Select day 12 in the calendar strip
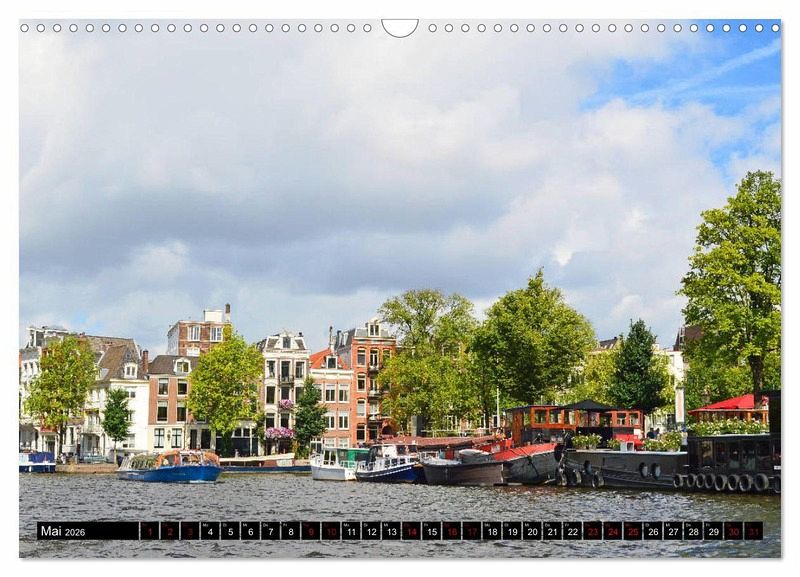Image resolution: width=800 pixels, height=577 pixels. click(x=371, y=531)
